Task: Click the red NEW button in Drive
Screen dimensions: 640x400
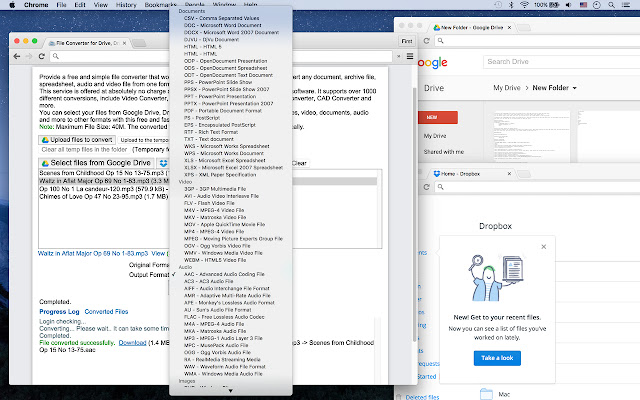Action: 438,118
